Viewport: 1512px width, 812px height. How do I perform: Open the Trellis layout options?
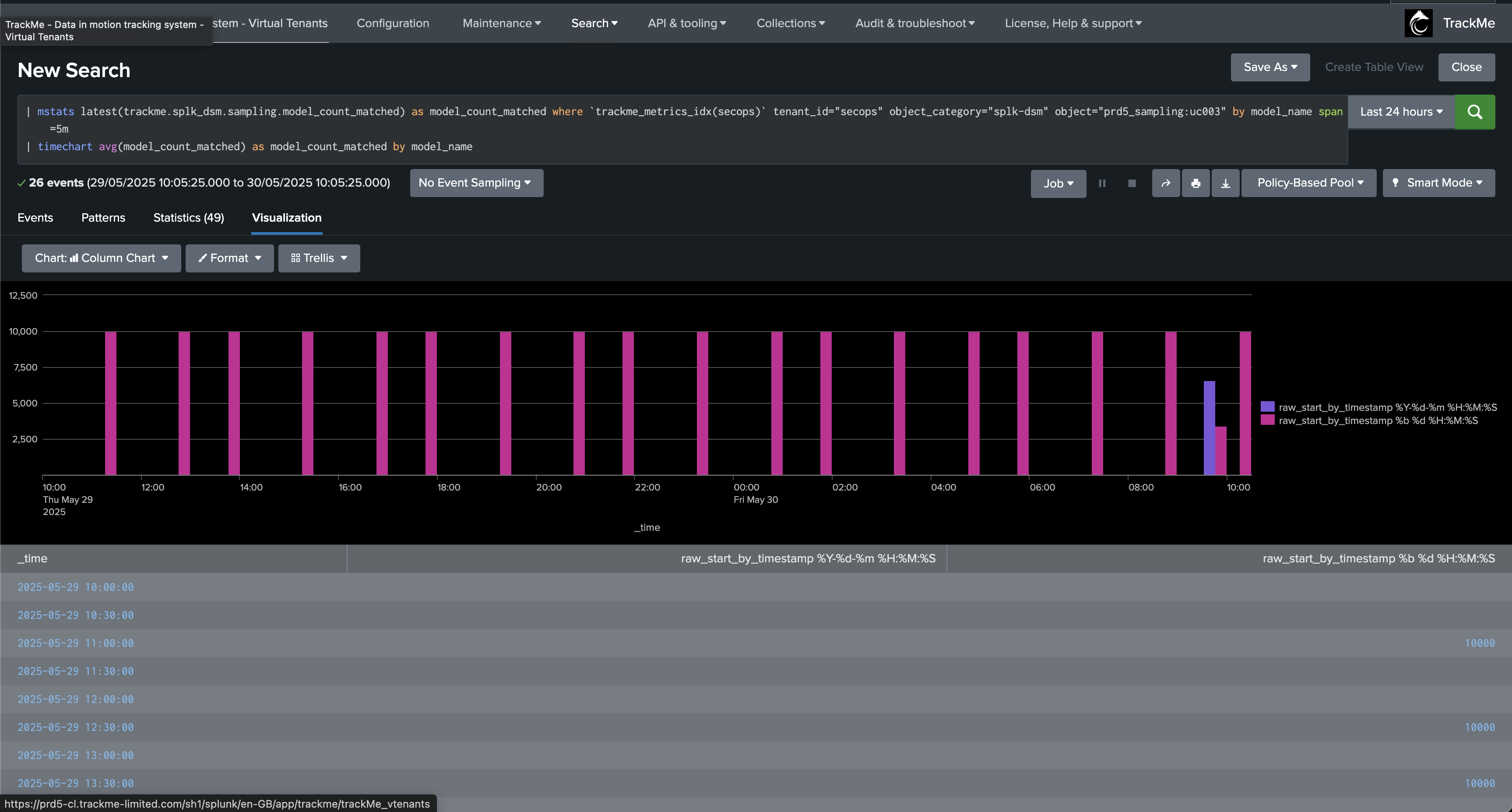tap(319, 258)
